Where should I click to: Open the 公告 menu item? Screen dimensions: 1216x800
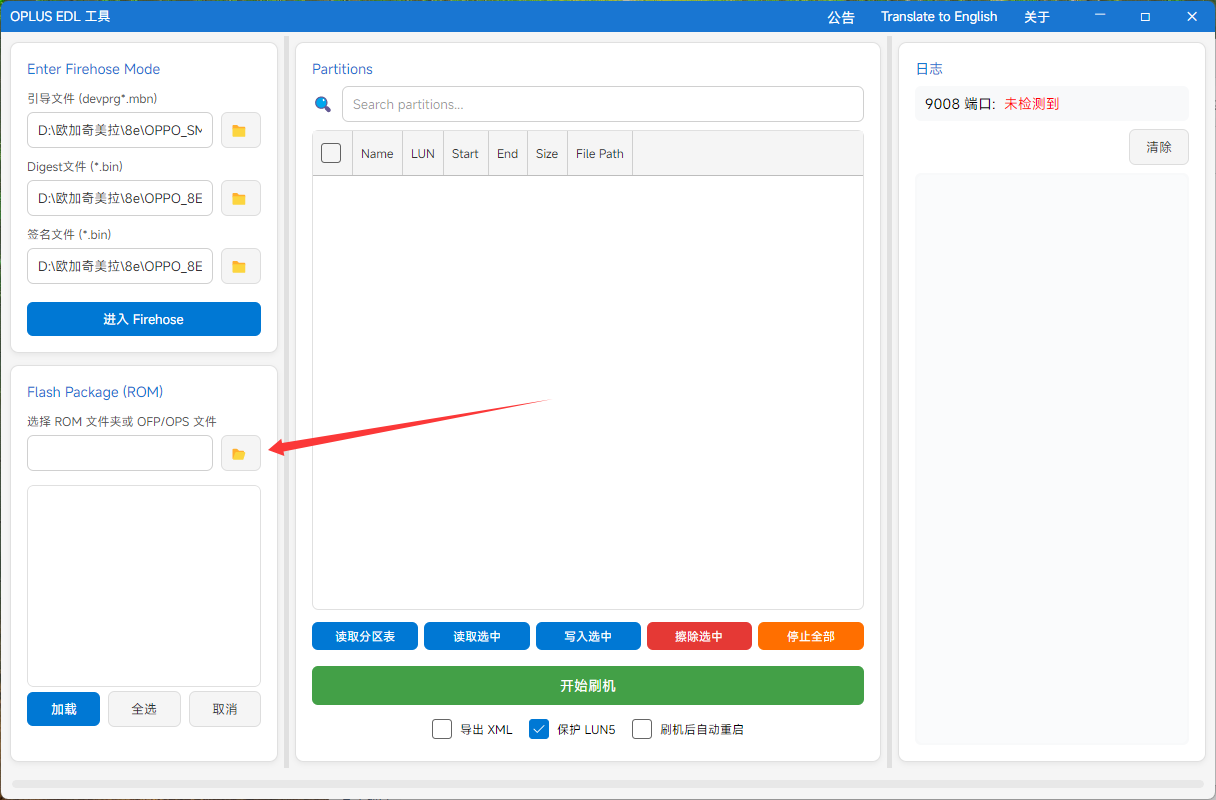[x=841, y=17]
